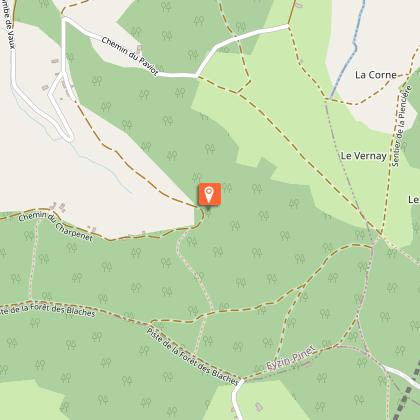
Task: Click the Piste de la Forêt des Blaches label above Eyzin-Pinet
Action: 193,357
